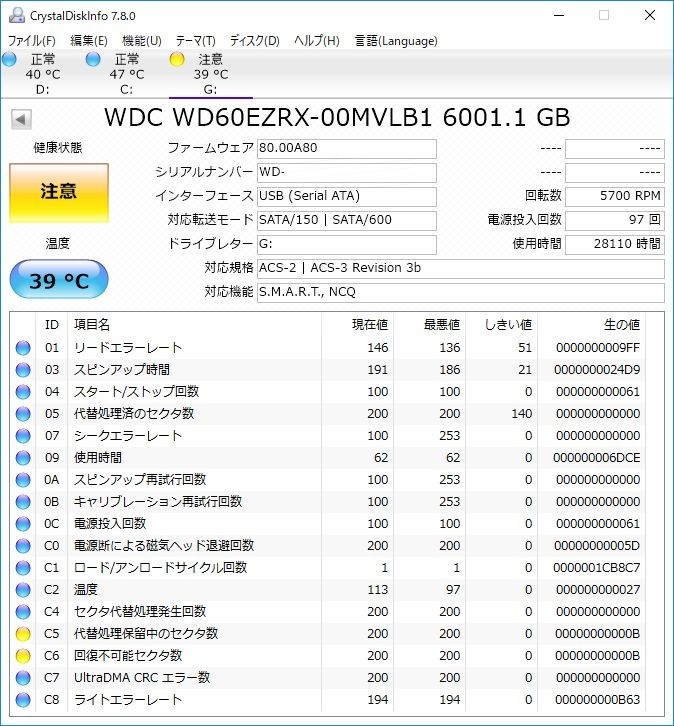Click the ファームウェア field 80.00A80
Viewport: 674px width, 726px height.
pyautogui.click(x=347, y=149)
